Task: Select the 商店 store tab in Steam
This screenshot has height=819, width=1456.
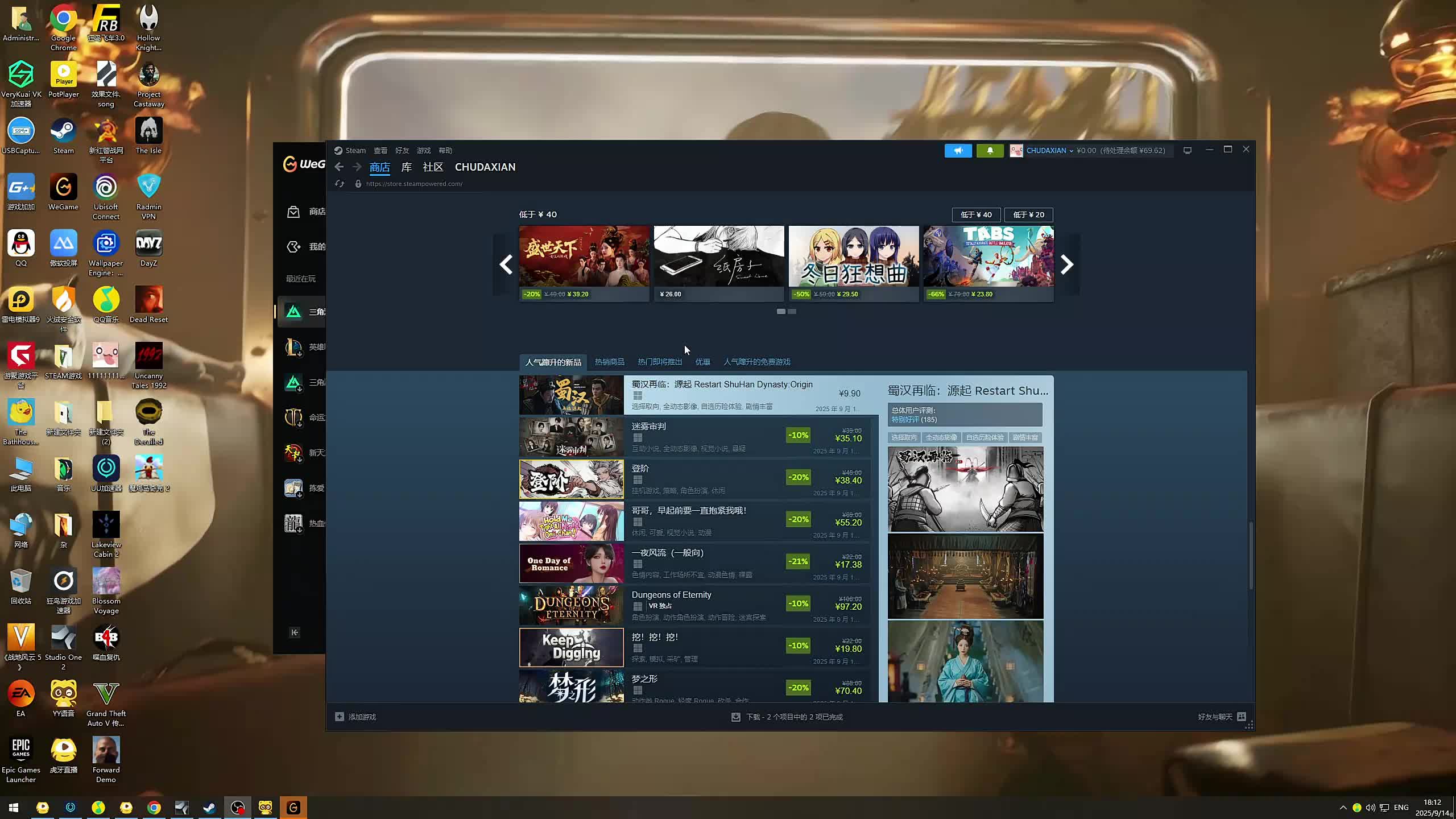Action: tap(379, 167)
